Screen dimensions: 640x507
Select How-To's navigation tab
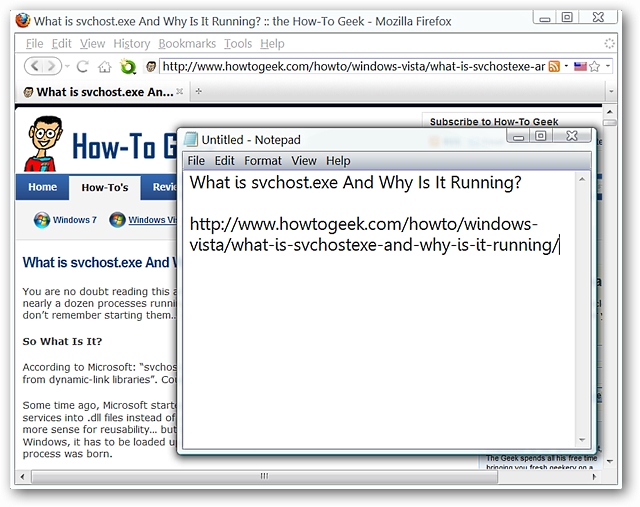(104, 187)
